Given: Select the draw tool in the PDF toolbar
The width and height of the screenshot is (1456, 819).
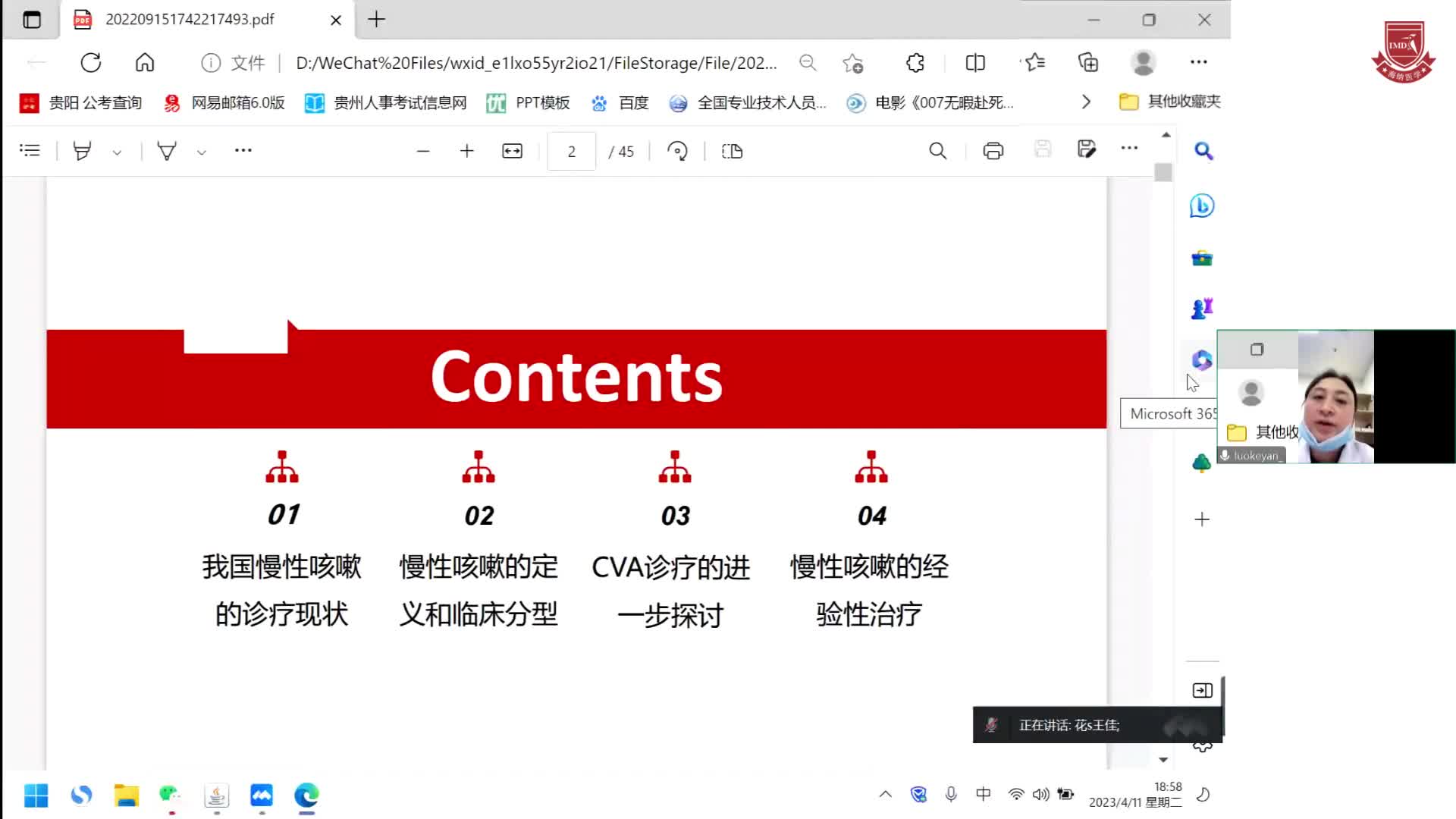Looking at the screenshot, I should click(x=166, y=151).
